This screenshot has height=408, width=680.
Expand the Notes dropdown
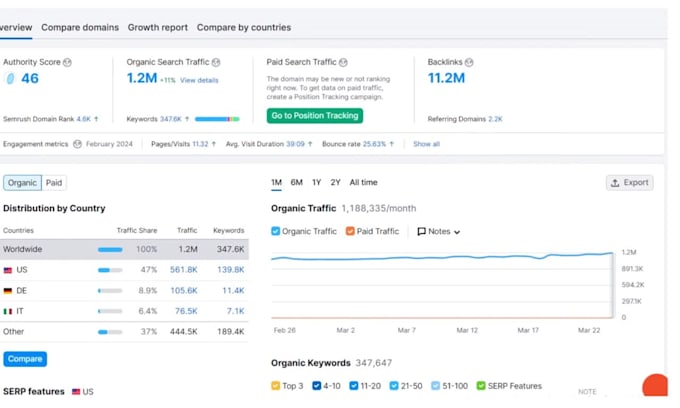438,232
